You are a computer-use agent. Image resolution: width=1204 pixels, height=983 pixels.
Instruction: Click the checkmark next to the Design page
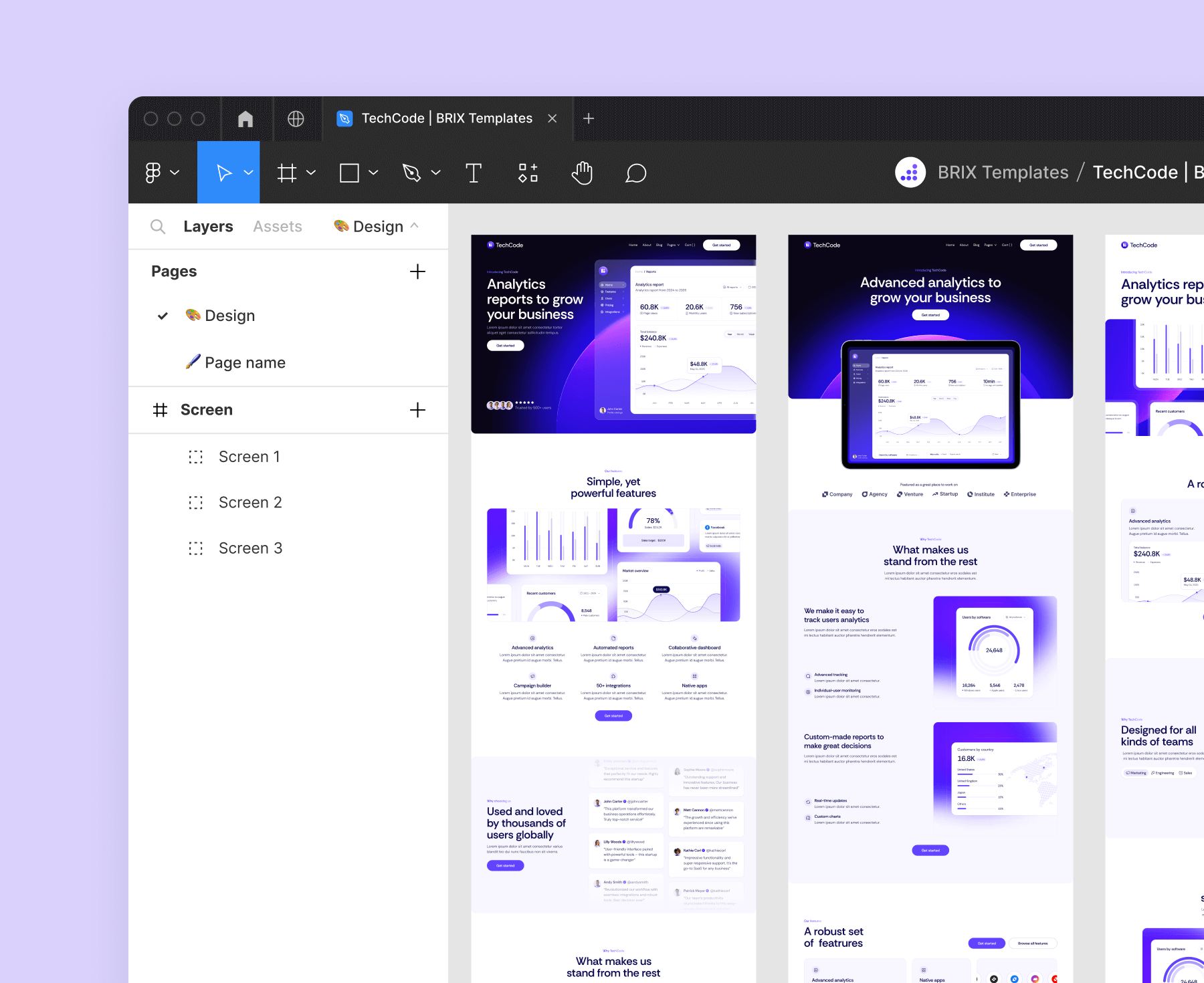pyautogui.click(x=162, y=315)
